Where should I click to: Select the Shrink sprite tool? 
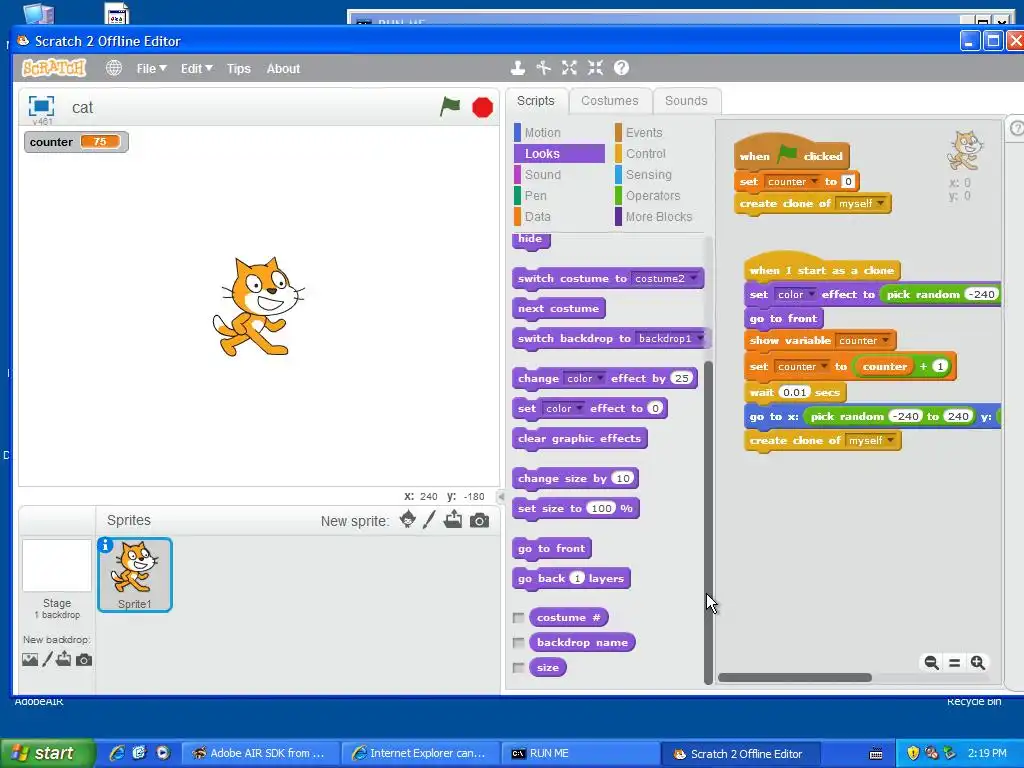[x=595, y=68]
